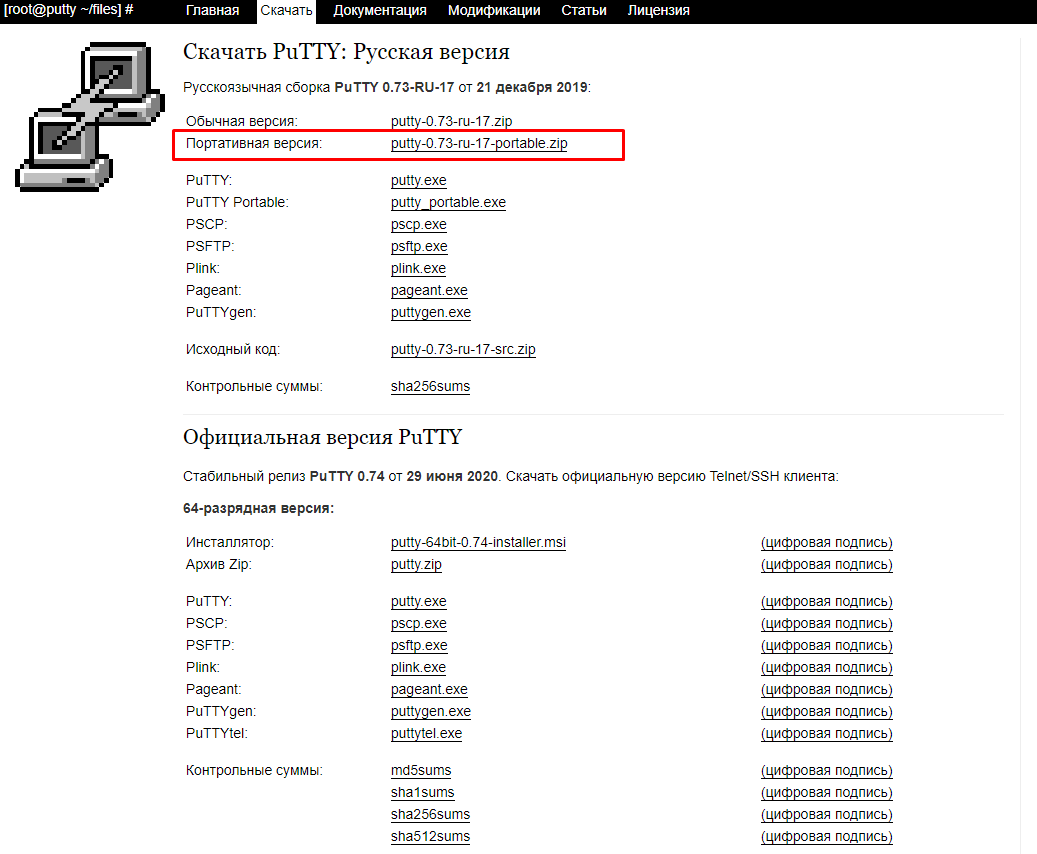This screenshot has height=854, width=1037.
Task: Download Russian version pageant.exe
Action: 429,290
